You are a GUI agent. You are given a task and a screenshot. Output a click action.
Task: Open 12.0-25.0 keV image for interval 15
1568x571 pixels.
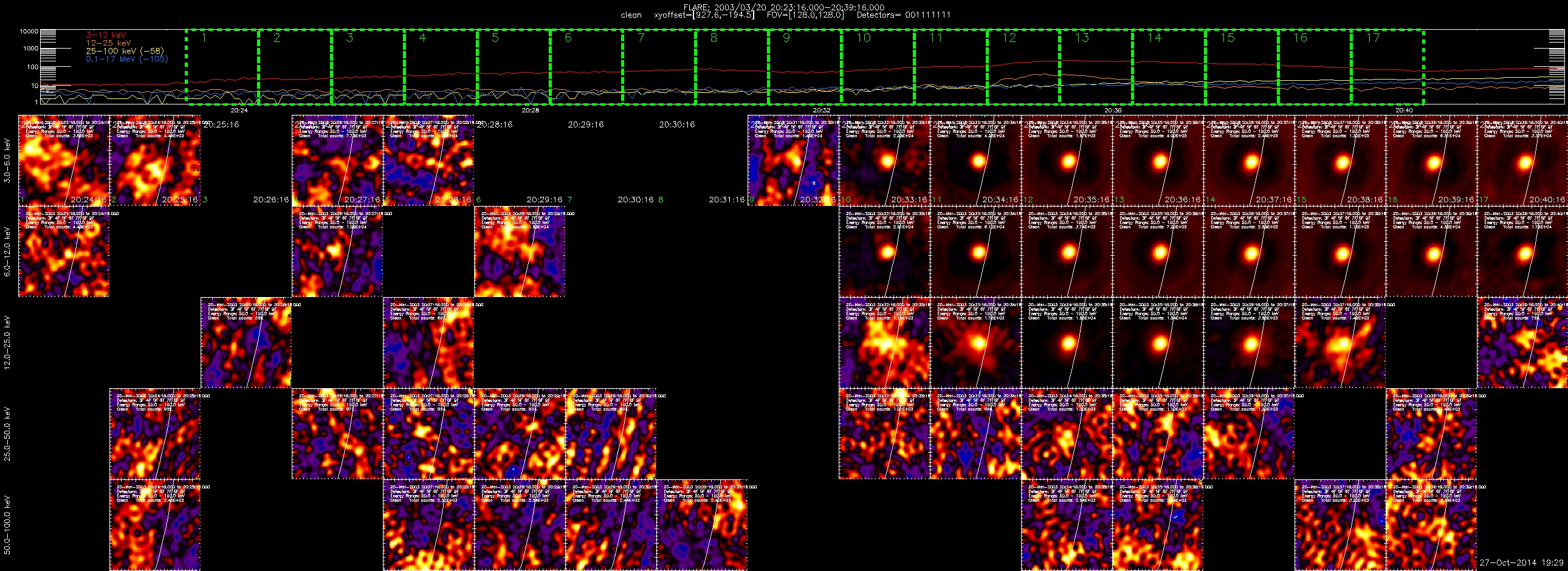pos(1340,343)
